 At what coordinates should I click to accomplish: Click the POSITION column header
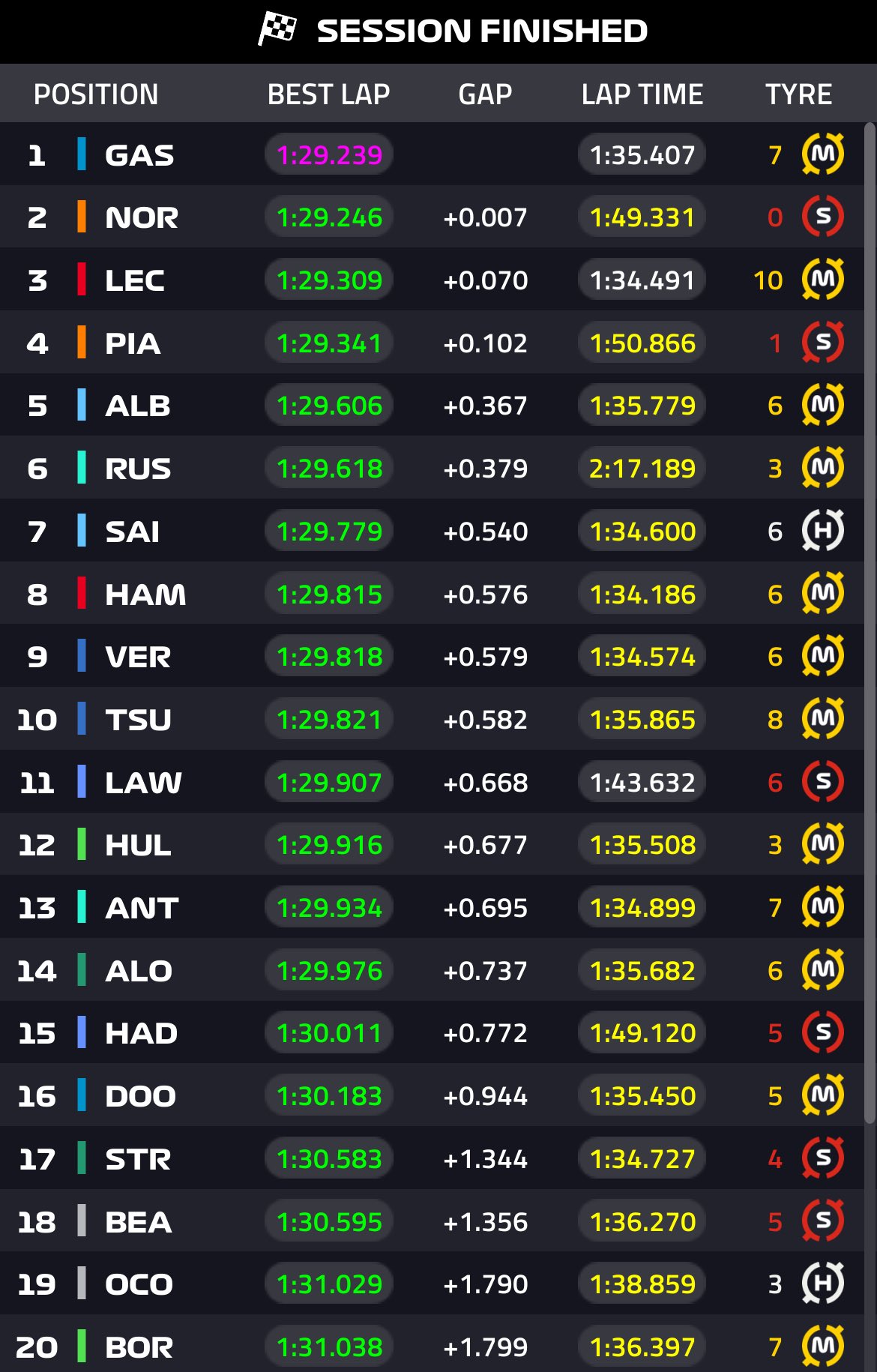click(x=96, y=94)
